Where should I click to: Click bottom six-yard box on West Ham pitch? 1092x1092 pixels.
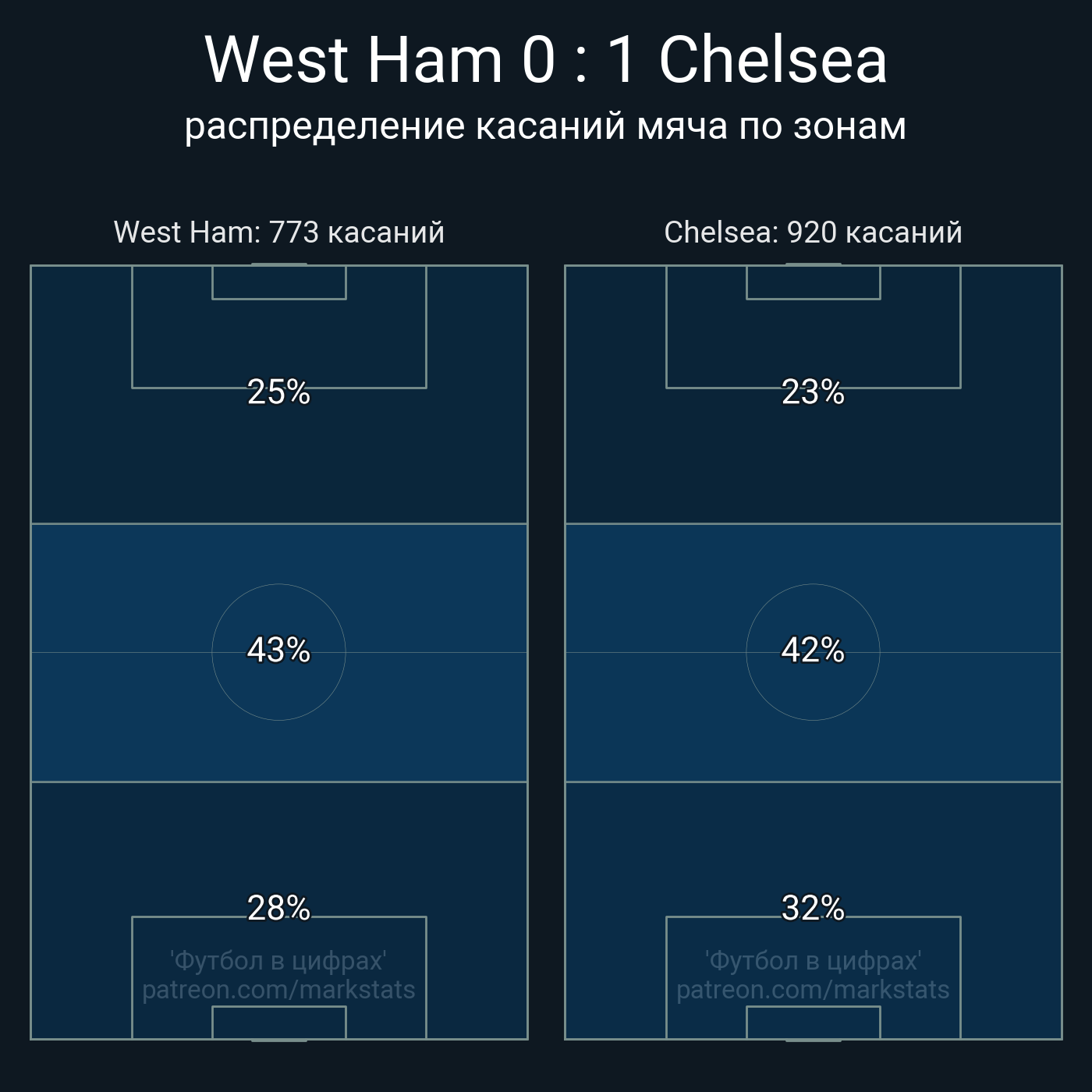point(278,1023)
